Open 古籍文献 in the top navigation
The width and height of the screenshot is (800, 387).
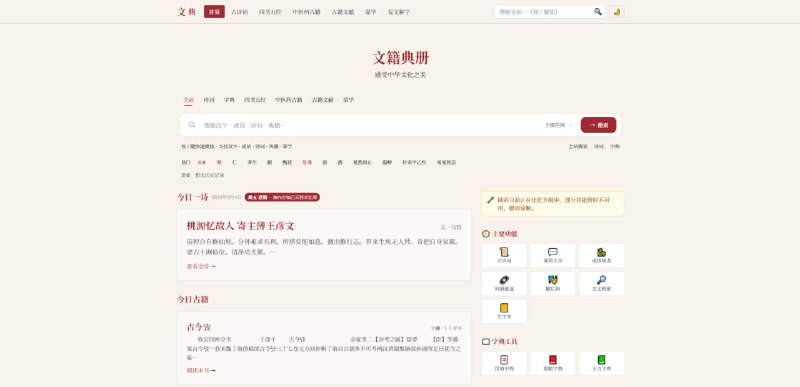343,12
